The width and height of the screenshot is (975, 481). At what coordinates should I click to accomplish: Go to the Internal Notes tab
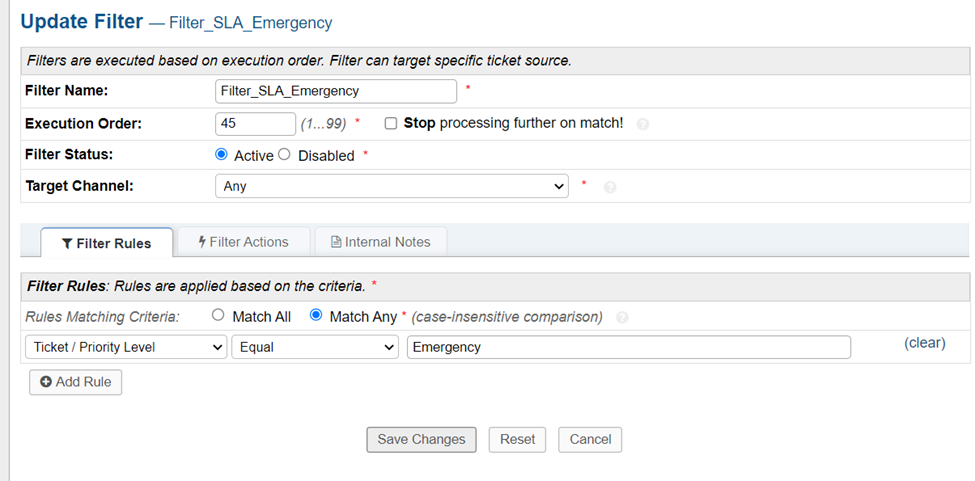pyautogui.click(x=380, y=242)
